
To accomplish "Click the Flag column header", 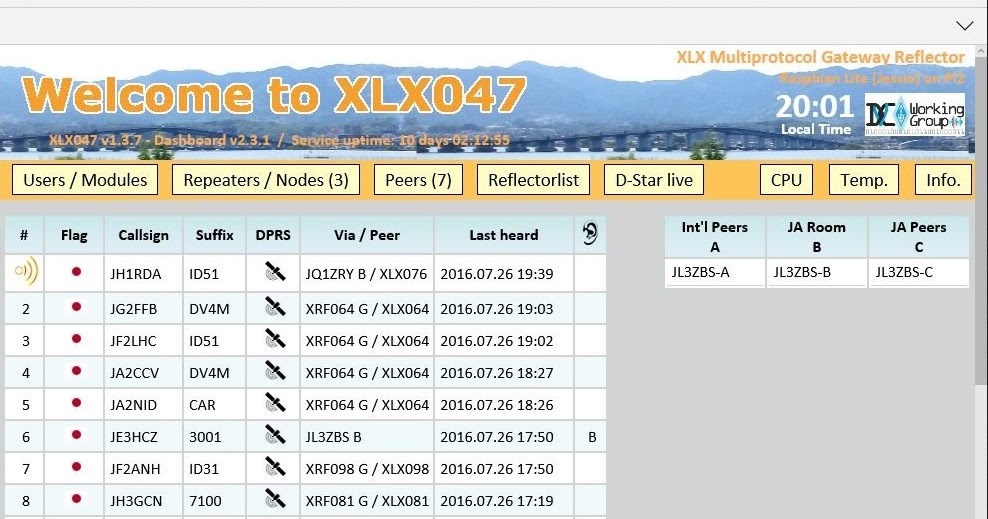I will 74,236.
